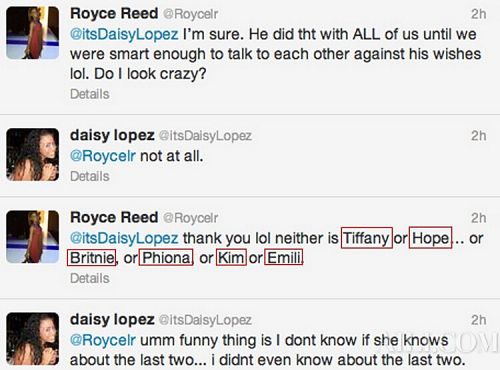Click @itsDaisyLopez mention in first tweet
The height and width of the screenshot is (370, 500).
click(x=124, y=35)
